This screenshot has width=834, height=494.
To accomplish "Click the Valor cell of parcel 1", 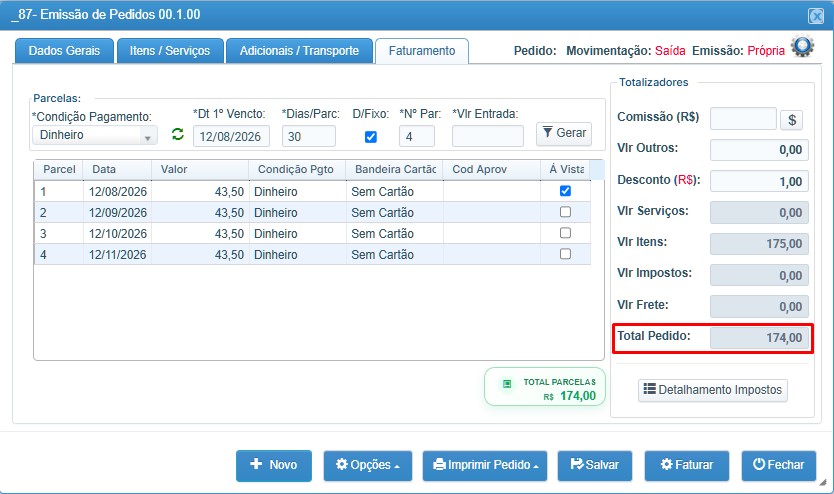I will (201, 191).
